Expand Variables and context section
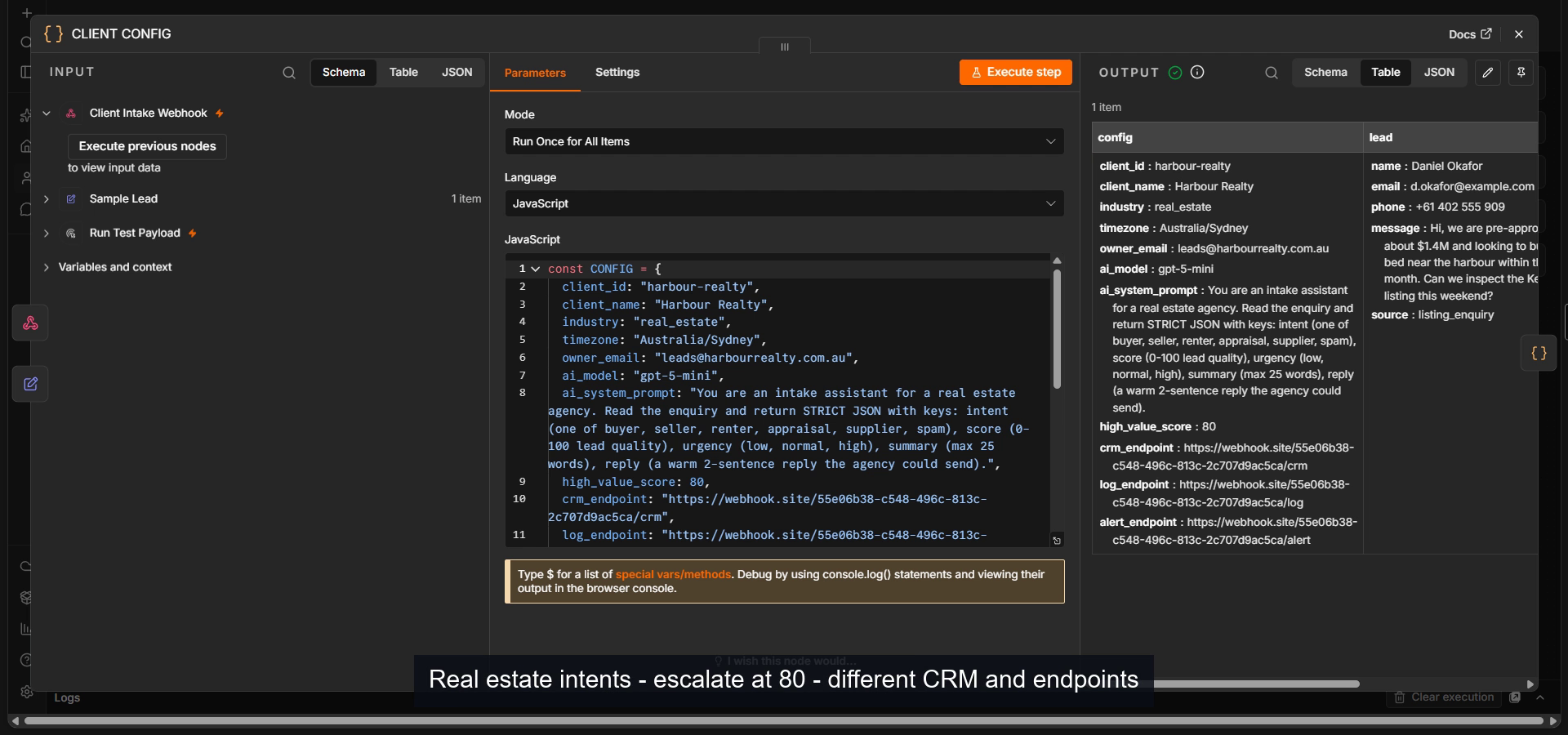Image resolution: width=1568 pixels, height=735 pixels. coord(47,268)
